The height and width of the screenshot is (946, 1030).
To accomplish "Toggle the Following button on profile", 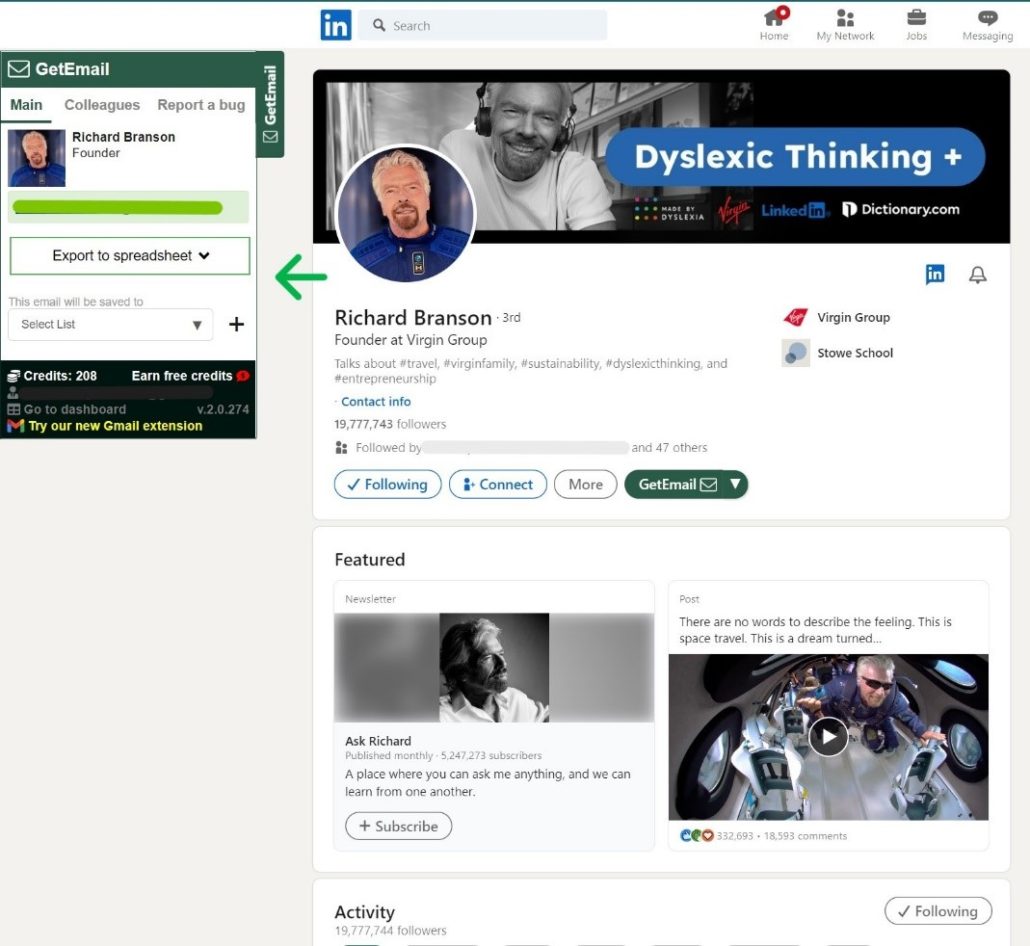I will click(x=387, y=484).
